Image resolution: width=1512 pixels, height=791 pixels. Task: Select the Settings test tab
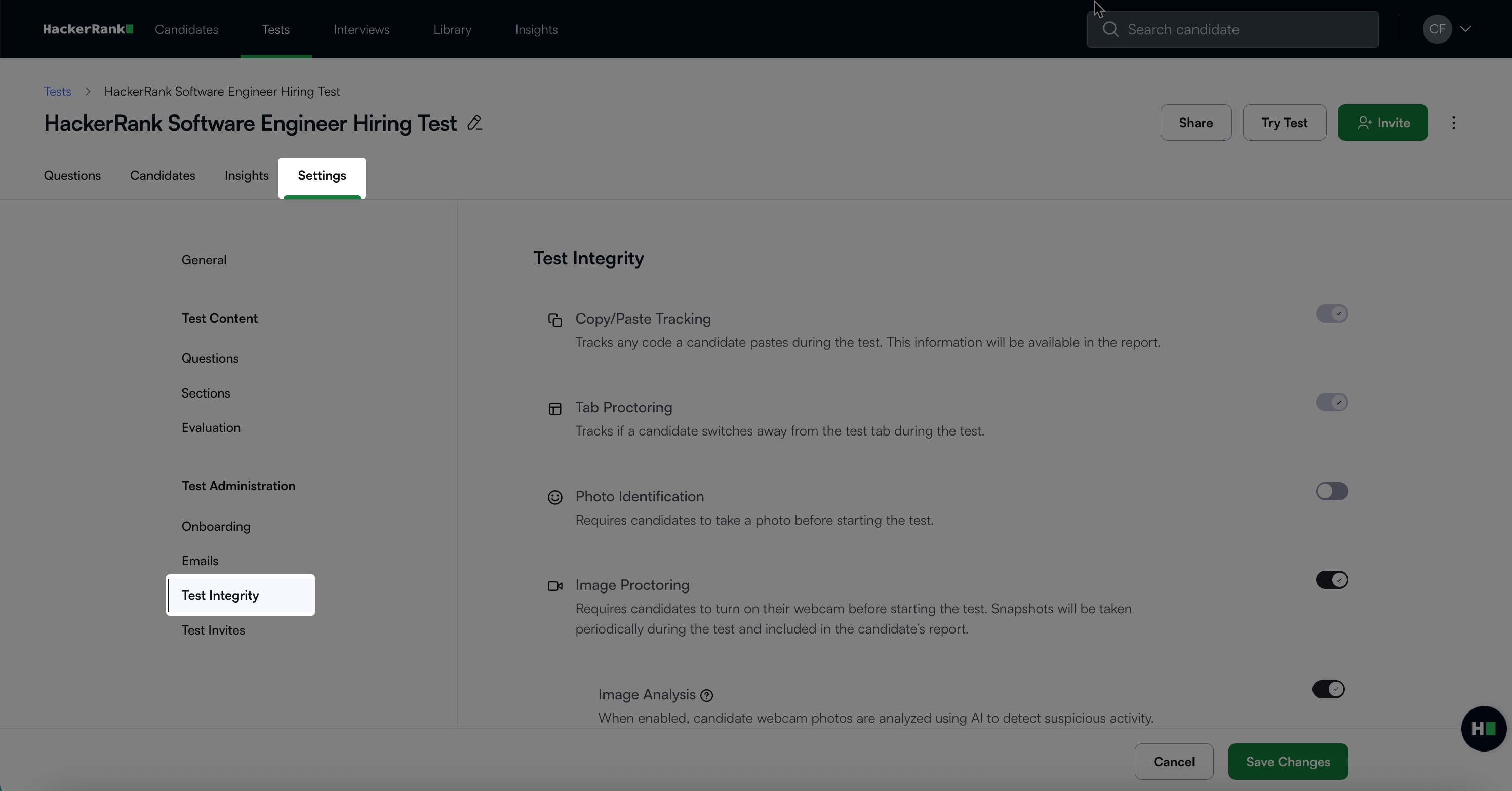tap(322, 176)
